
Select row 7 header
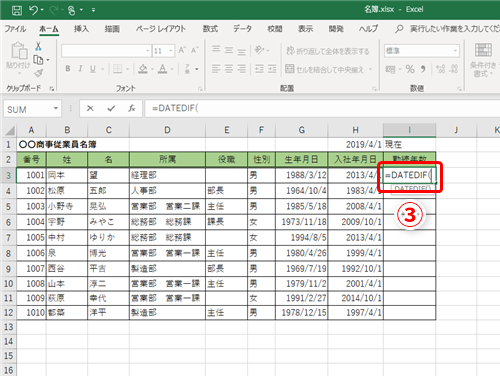pyautogui.click(x=8, y=238)
